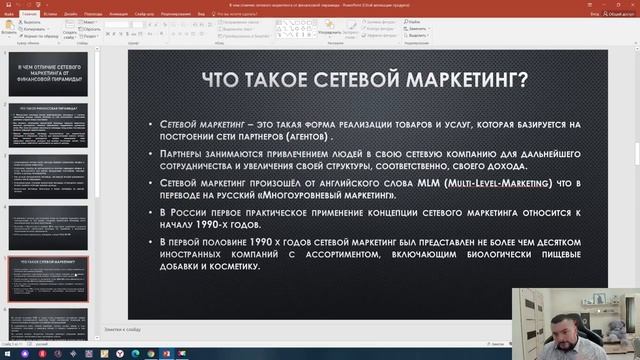Click the font size combo box
Viewport: 640px width, 360px height.
click(x=138, y=25)
